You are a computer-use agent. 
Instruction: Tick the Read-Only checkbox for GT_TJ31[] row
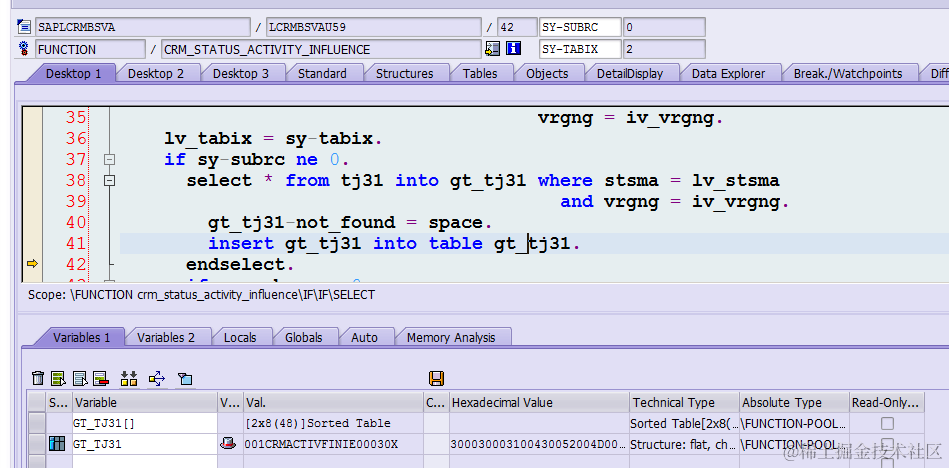pyautogui.click(x=887, y=423)
